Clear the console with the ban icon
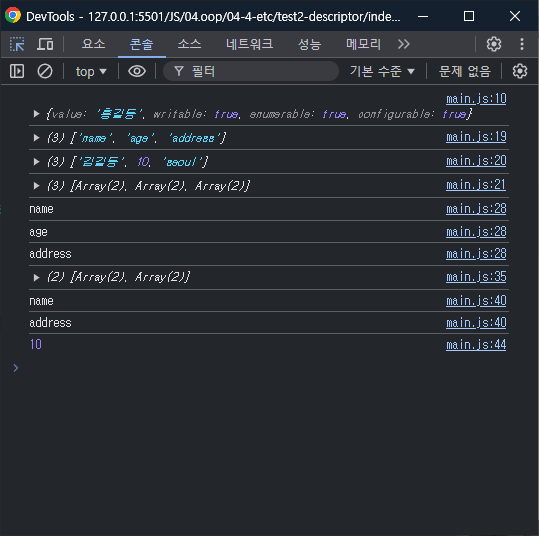Screen dimensions: 539x536 45,72
